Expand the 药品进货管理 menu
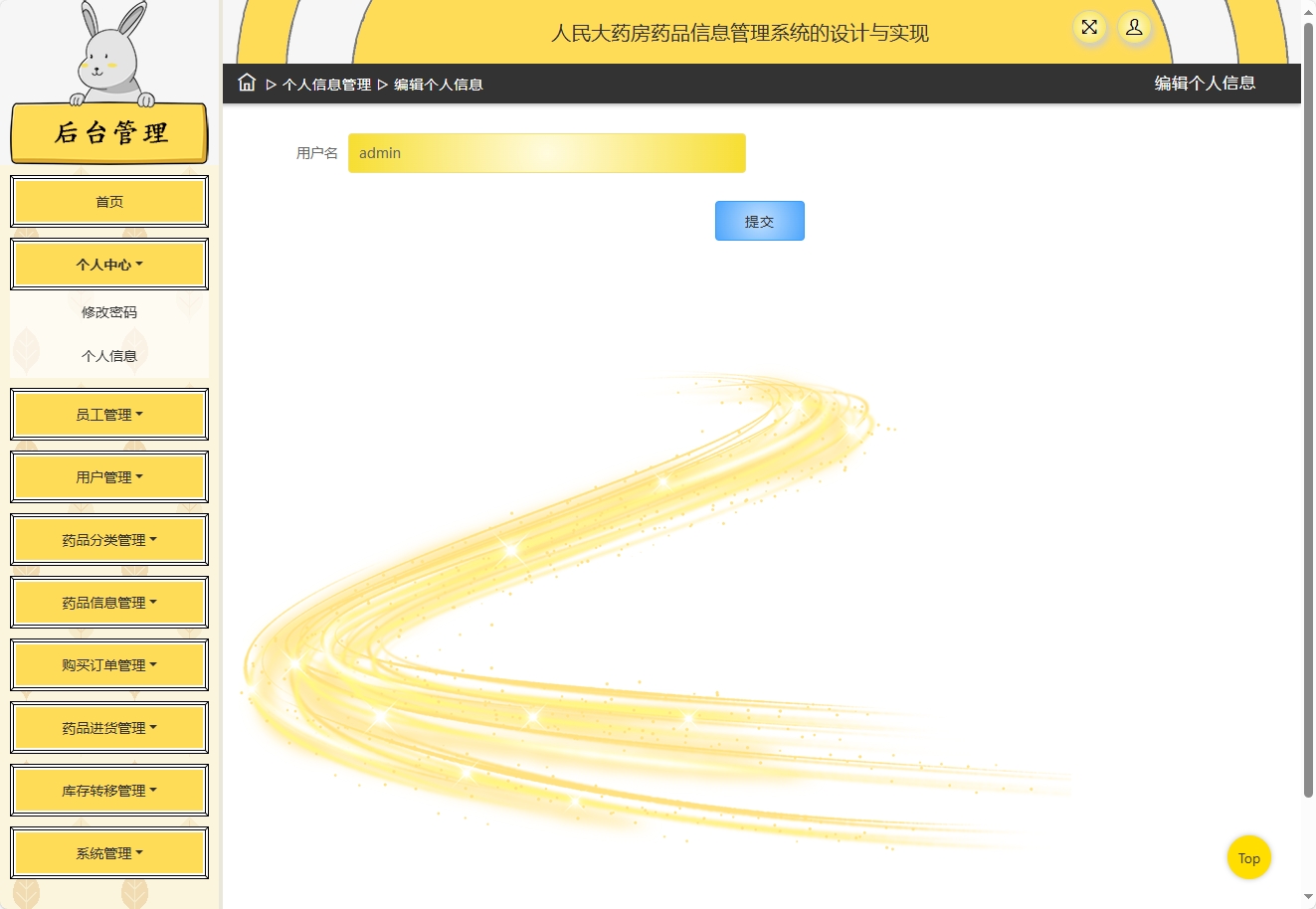Image resolution: width=1316 pixels, height=909 pixels. point(109,728)
